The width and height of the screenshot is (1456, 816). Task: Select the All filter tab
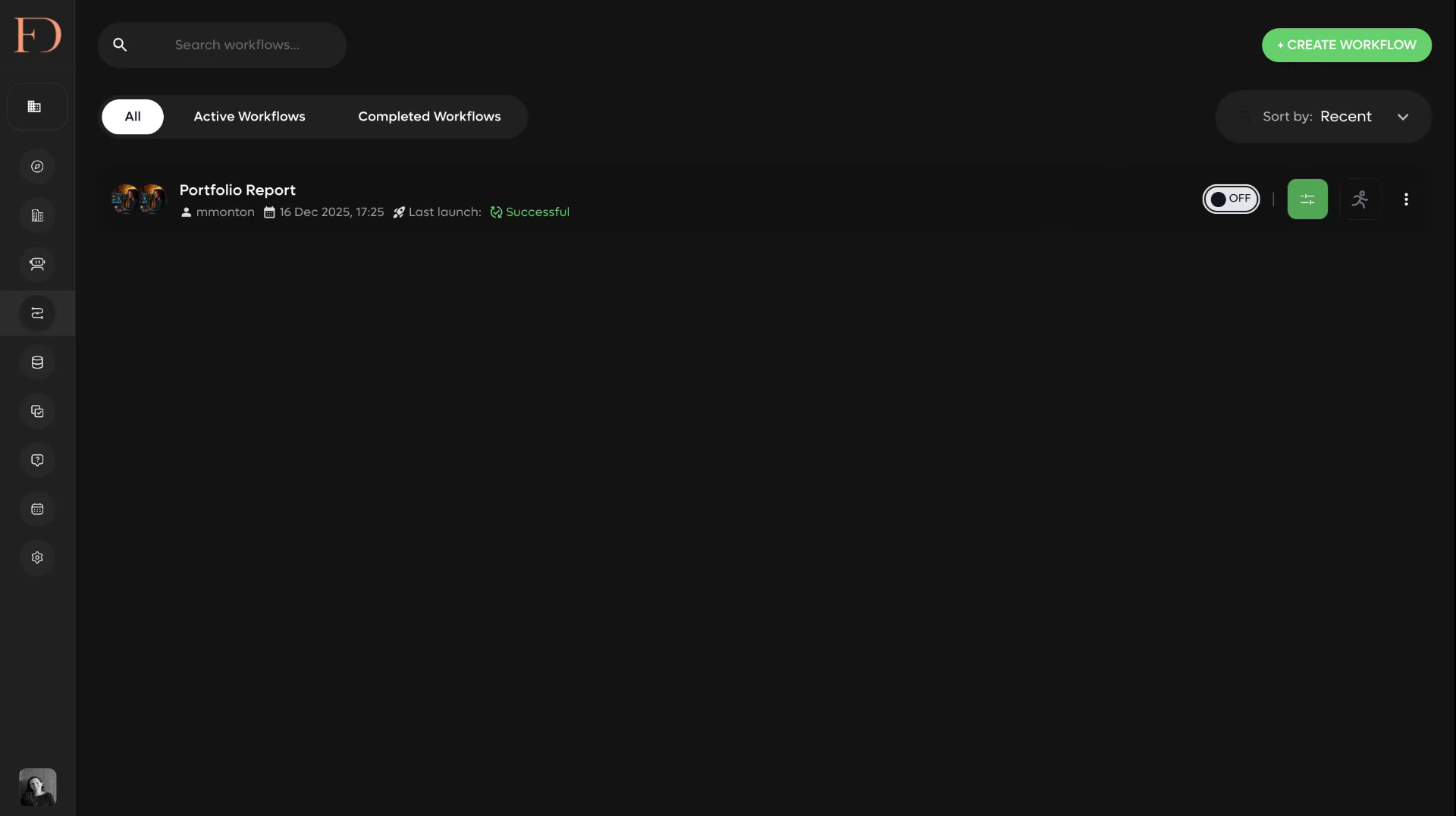(x=133, y=117)
